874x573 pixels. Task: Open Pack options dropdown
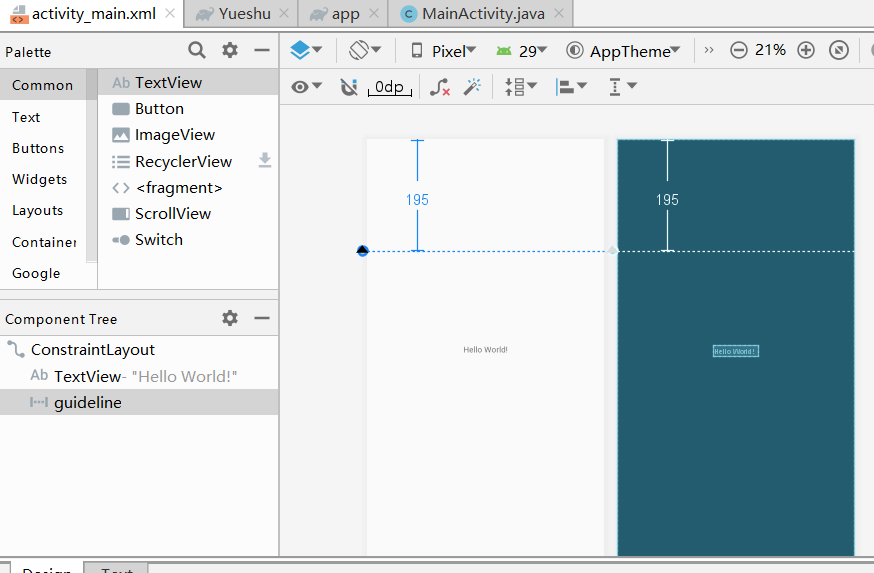(x=520, y=87)
